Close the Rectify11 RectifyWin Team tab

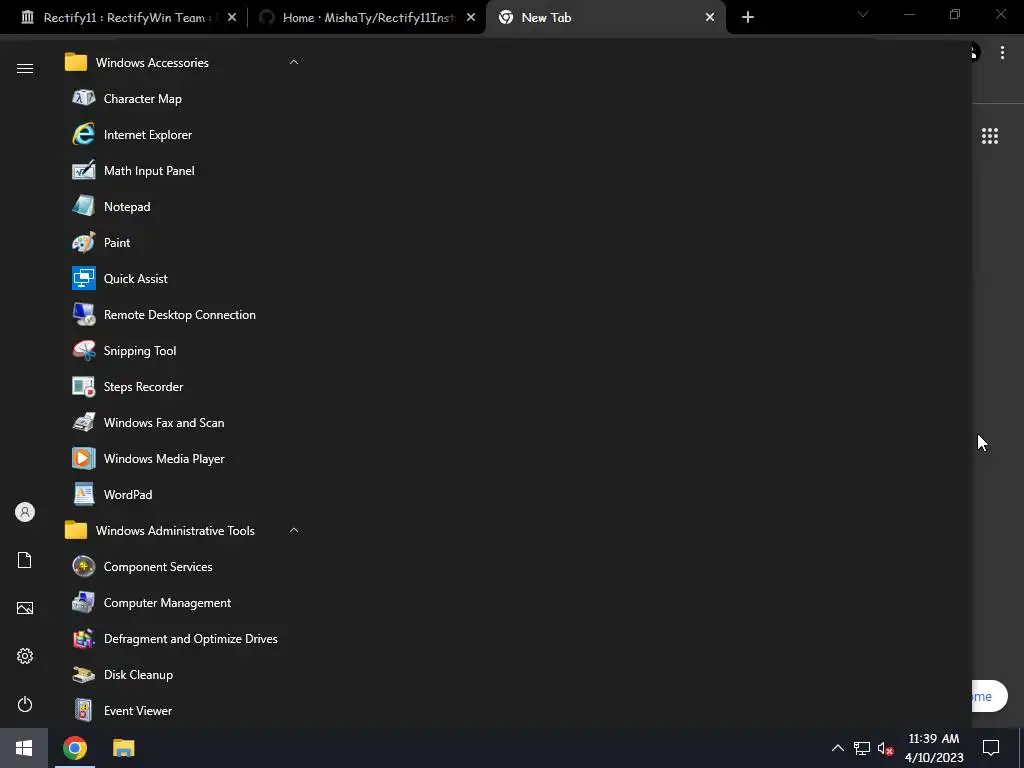click(x=232, y=18)
